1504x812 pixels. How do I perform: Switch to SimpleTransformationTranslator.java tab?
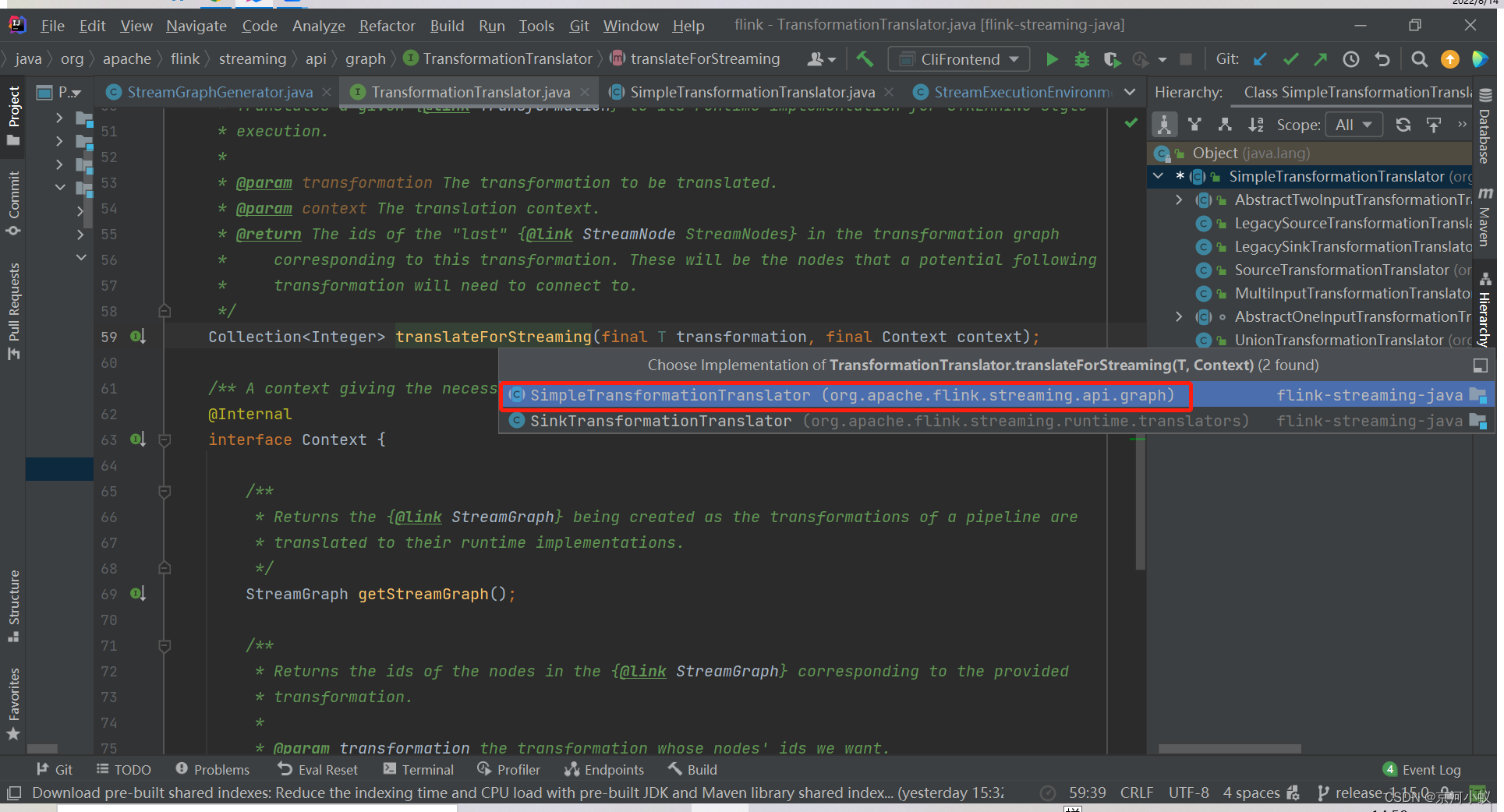[x=752, y=92]
